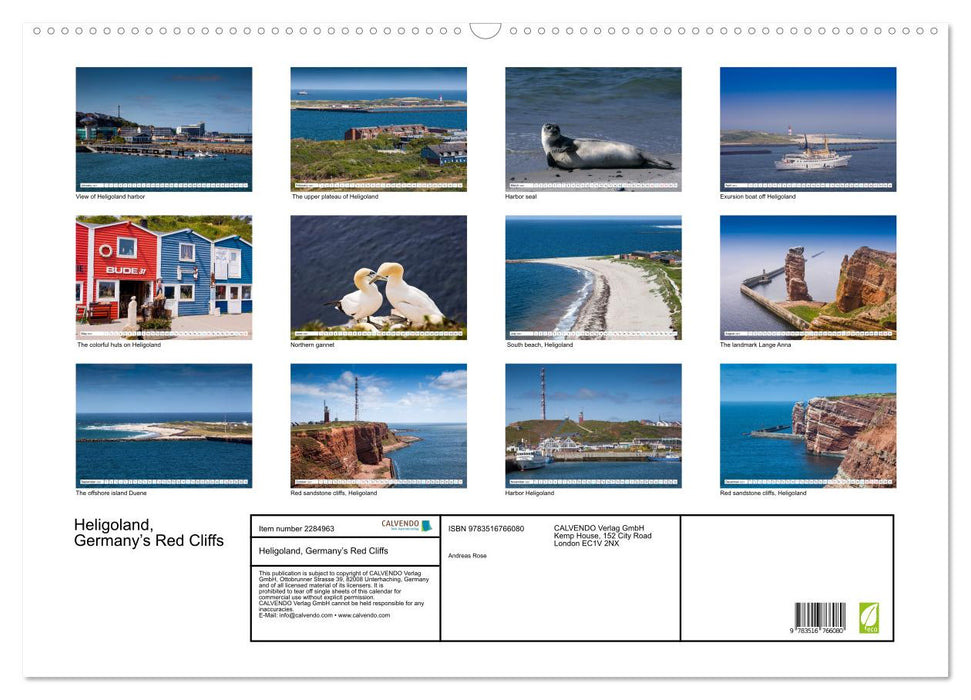The image size is (971, 700).
Task: Click the CALVENDO logo
Action: click(406, 525)
